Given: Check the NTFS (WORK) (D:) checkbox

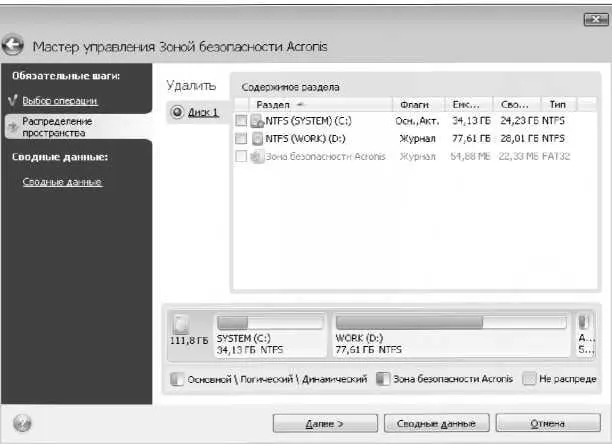Looking at the screenshot, I should 241,138.
